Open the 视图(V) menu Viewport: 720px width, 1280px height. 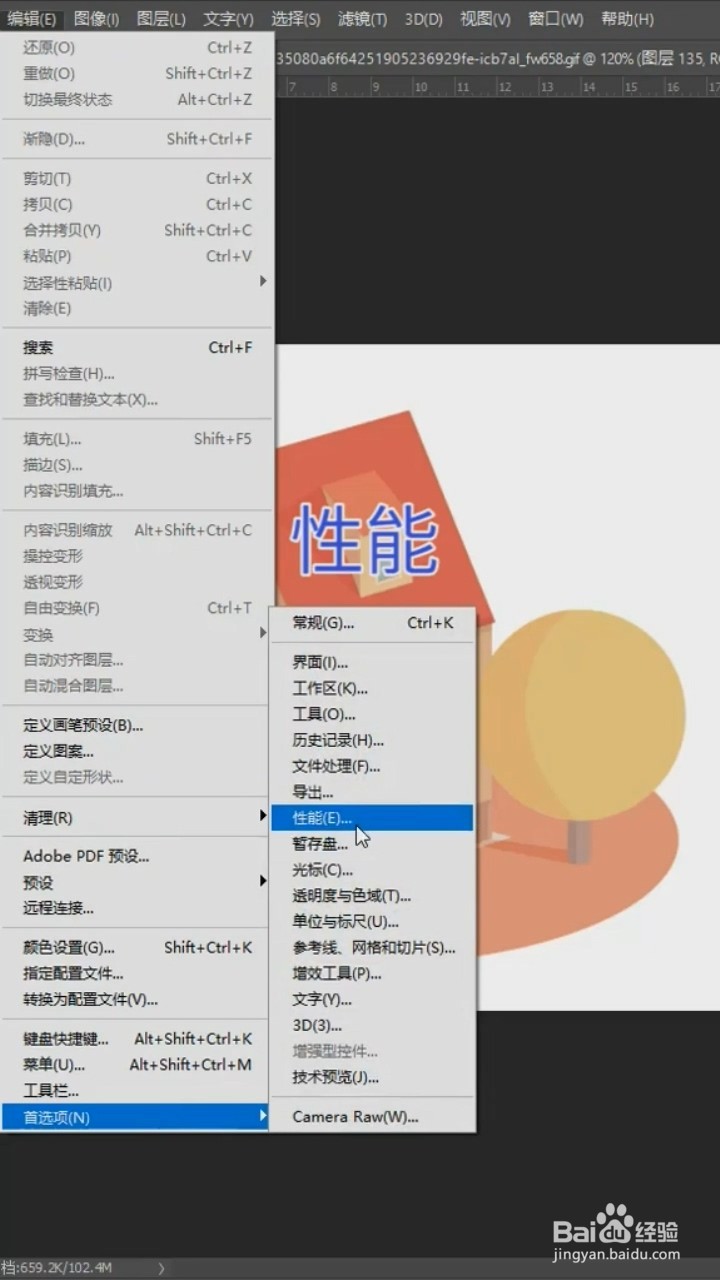pyautogui.click(x=485, y=19)
